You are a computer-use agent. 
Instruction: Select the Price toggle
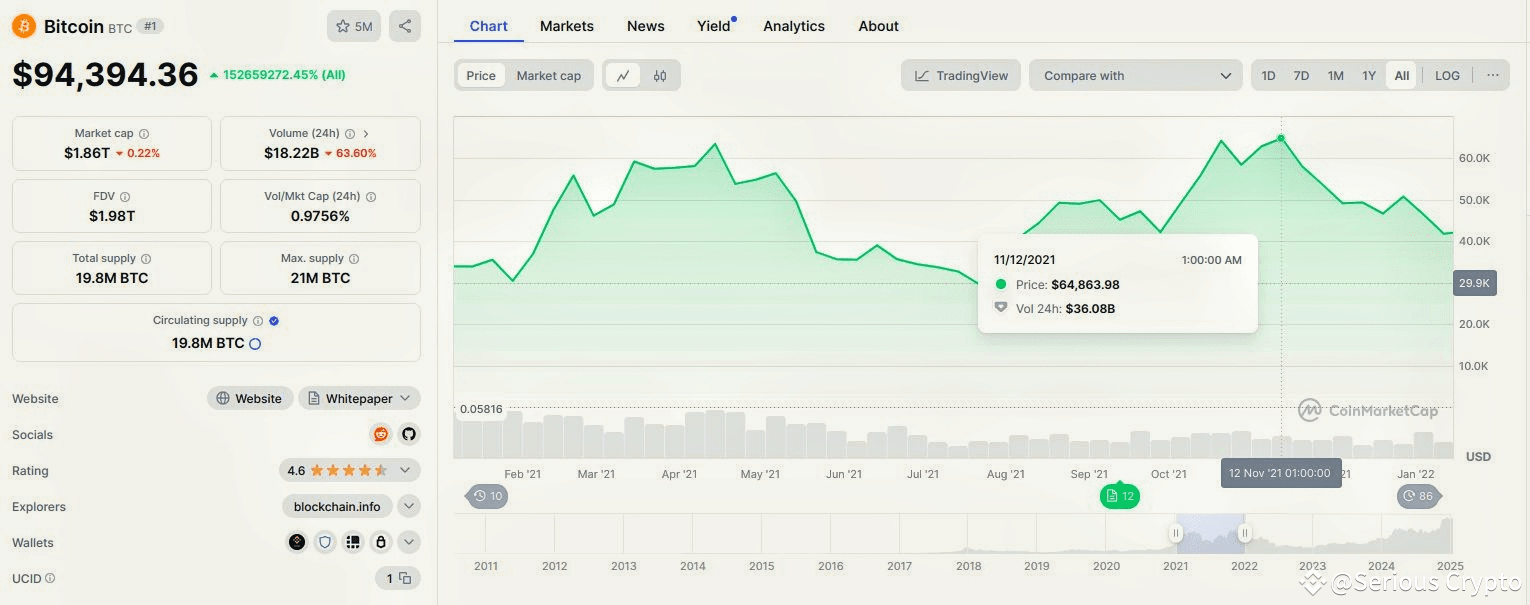pyautogui.click(x=481, y=76)
